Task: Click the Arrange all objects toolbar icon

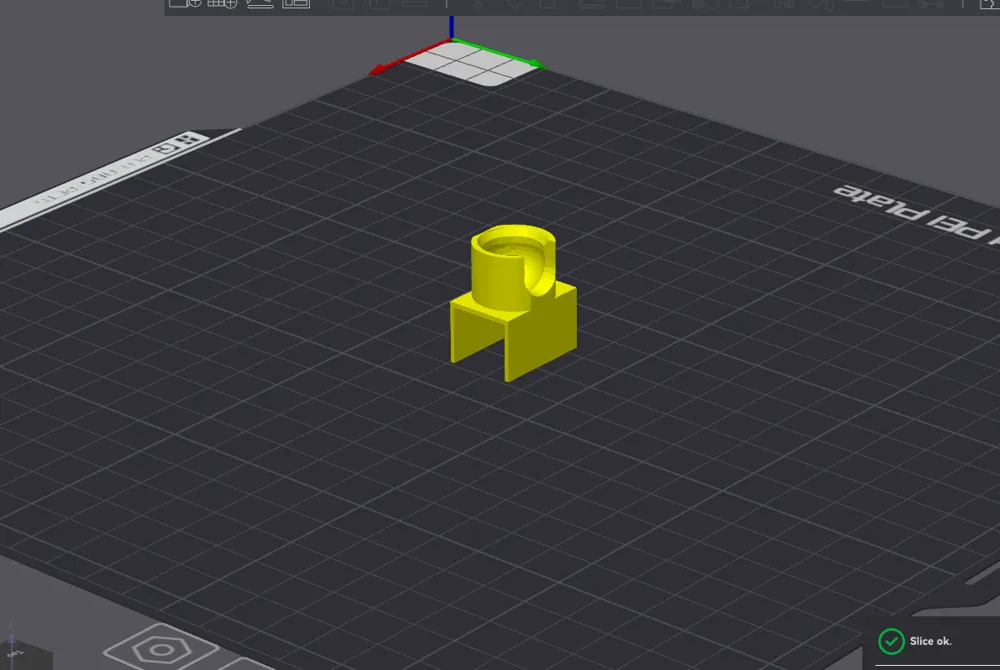Action: pos(296,4)
